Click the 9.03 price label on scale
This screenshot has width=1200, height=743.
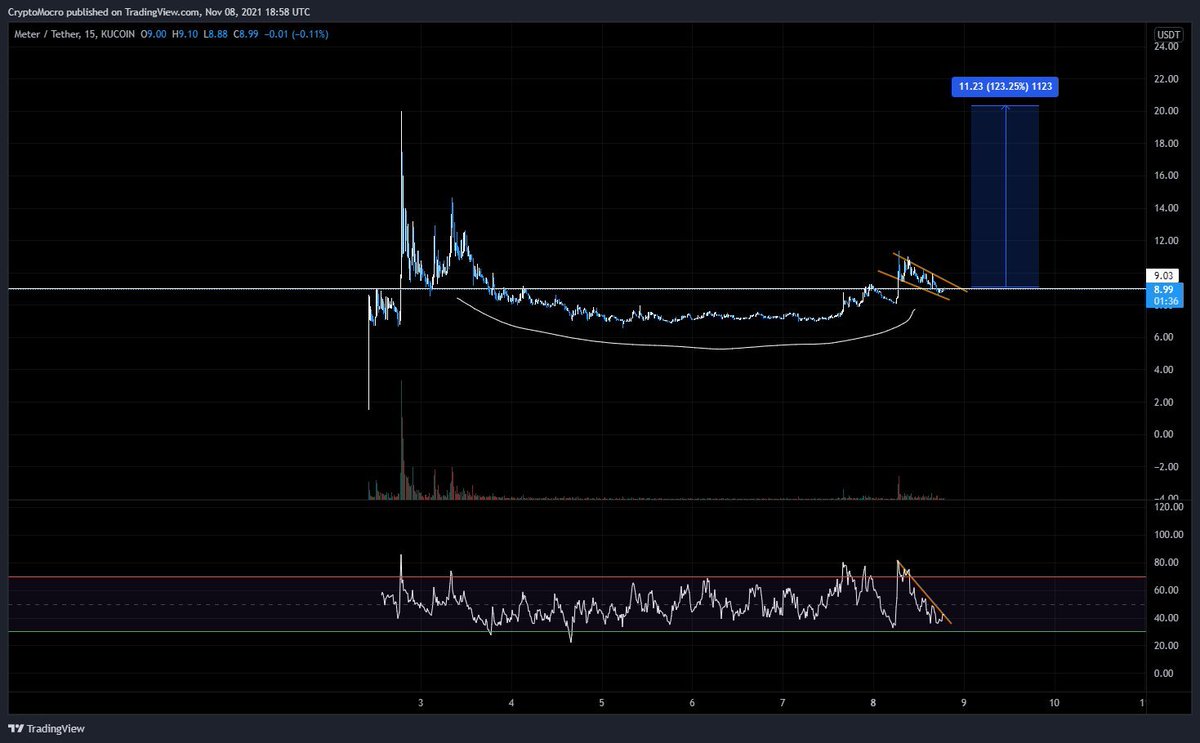tap(1162, 276)
